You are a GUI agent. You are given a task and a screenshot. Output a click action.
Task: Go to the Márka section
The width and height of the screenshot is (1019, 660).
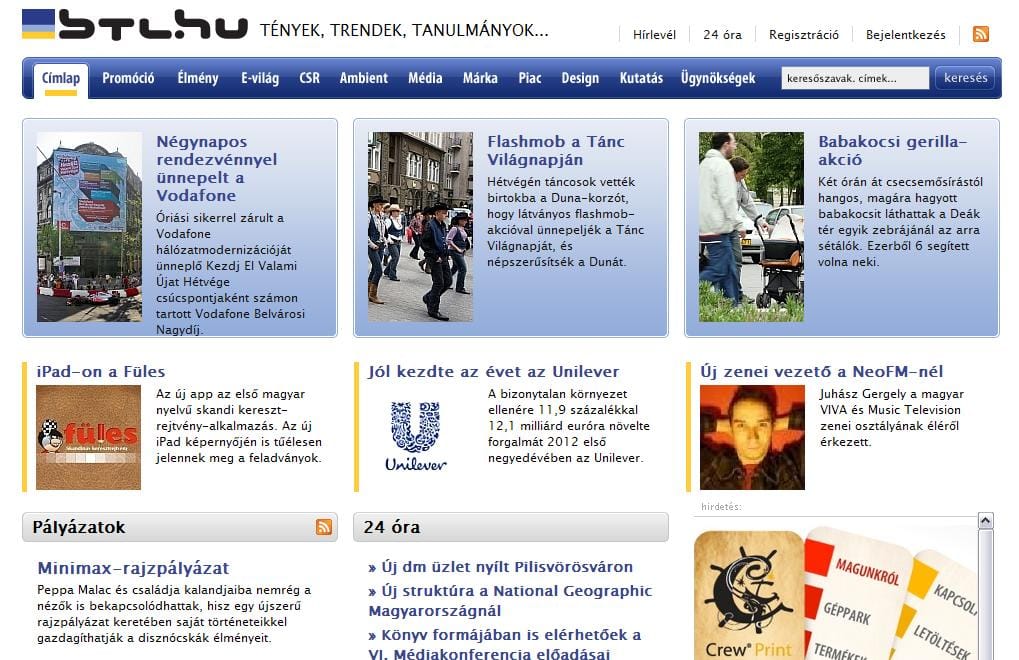tap(480, 78)
